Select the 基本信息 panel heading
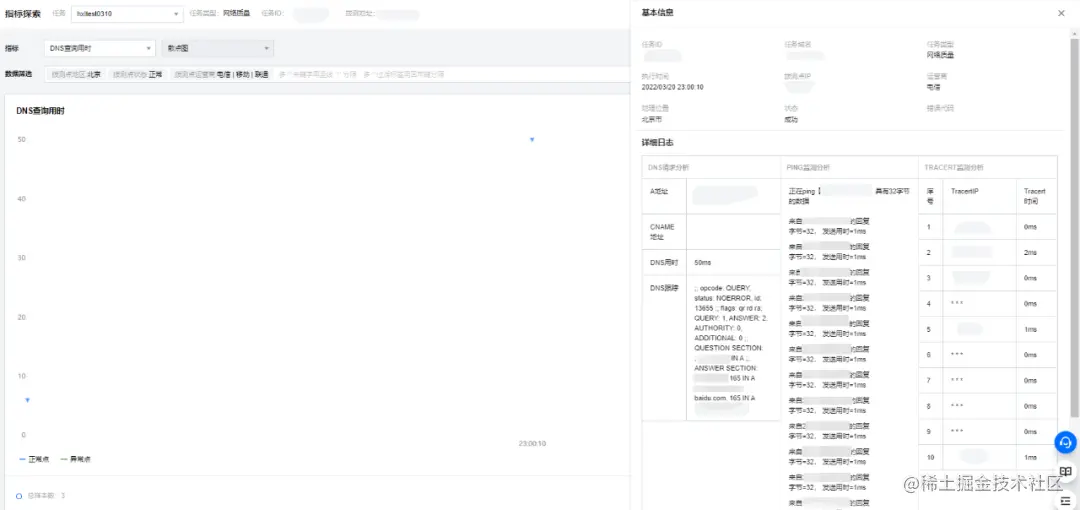1080x510 pixels. pyautogui.click(x=657, y=12)
